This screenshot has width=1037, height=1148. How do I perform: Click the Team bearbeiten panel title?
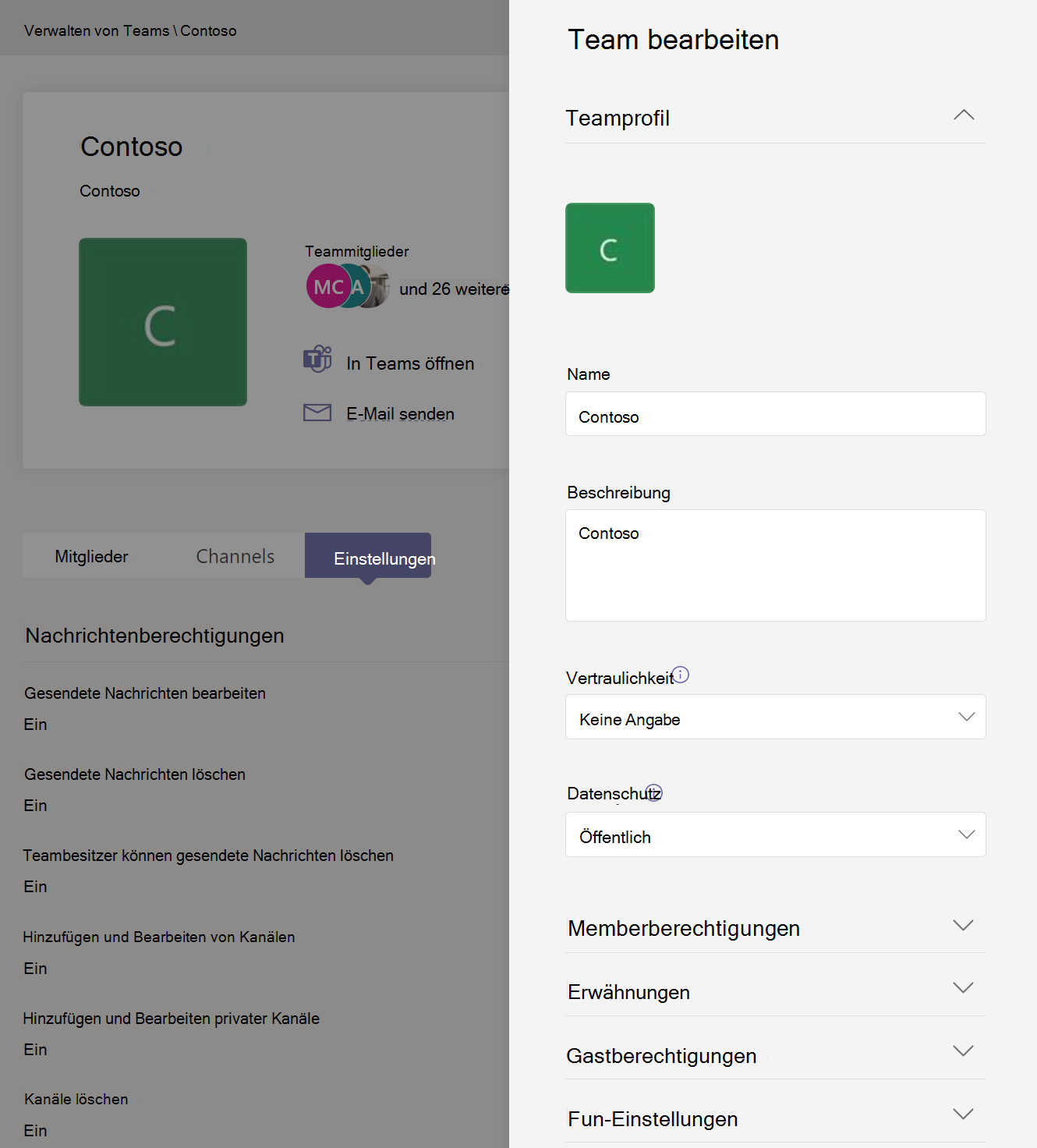[x=673, y=40]
